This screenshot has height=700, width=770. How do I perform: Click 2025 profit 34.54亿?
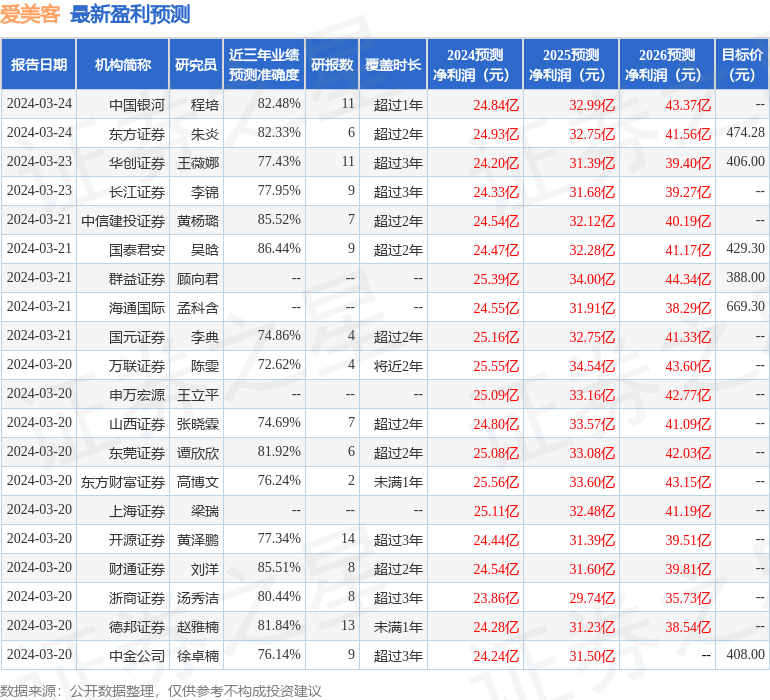click(x=592, y=366)
